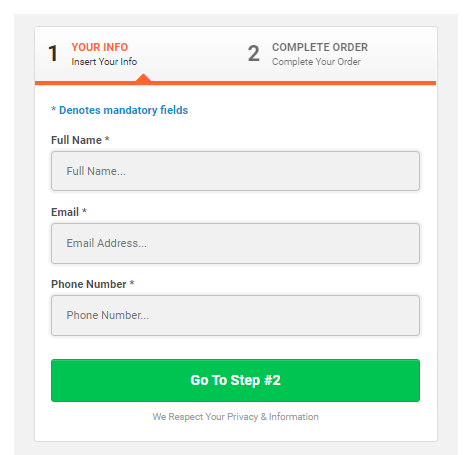The image size is (470, 455).
Task: Click the large step number 1
Action: pyautogui.click(x=53, y=53)
